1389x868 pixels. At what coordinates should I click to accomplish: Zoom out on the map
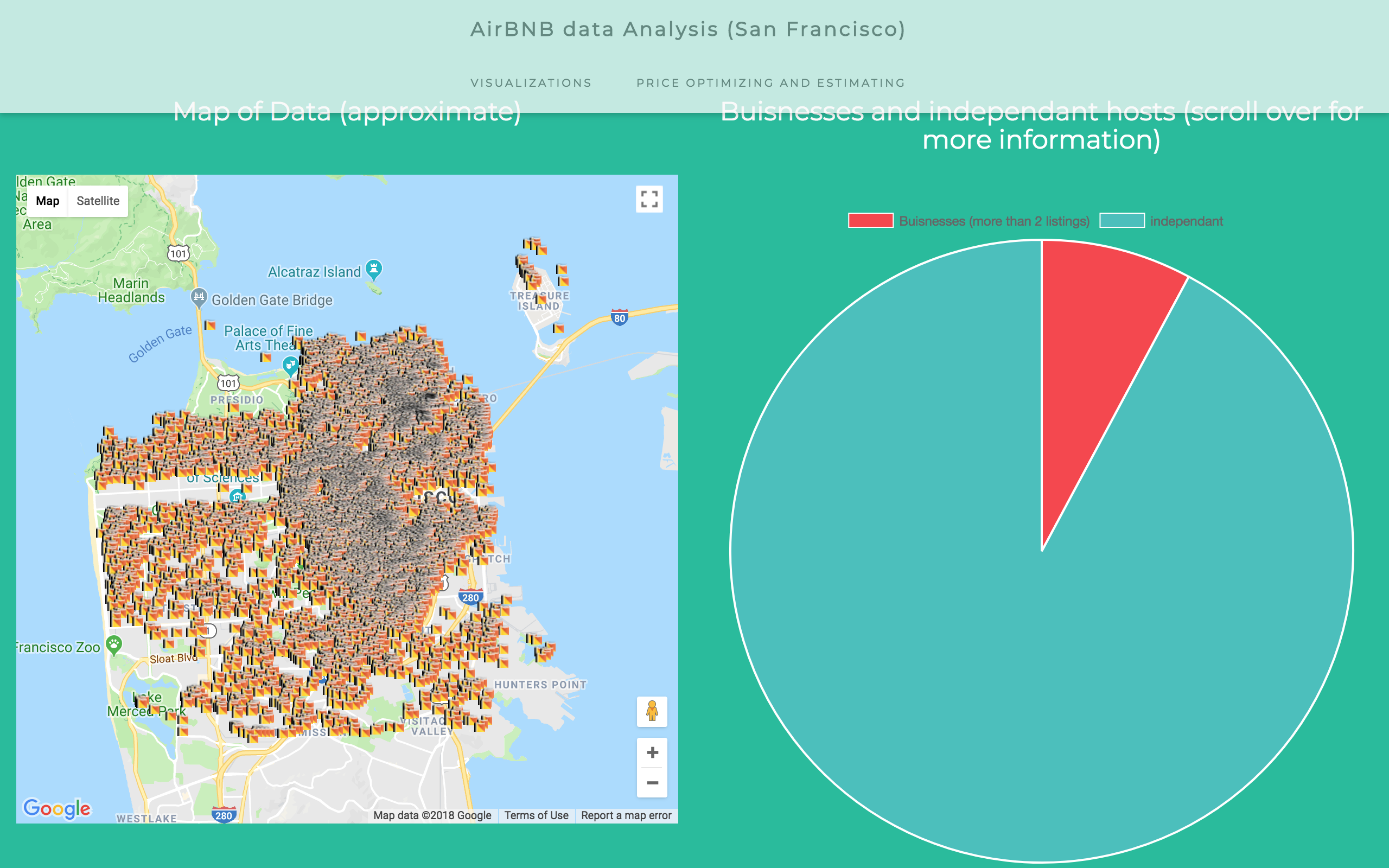click(652, 782)
